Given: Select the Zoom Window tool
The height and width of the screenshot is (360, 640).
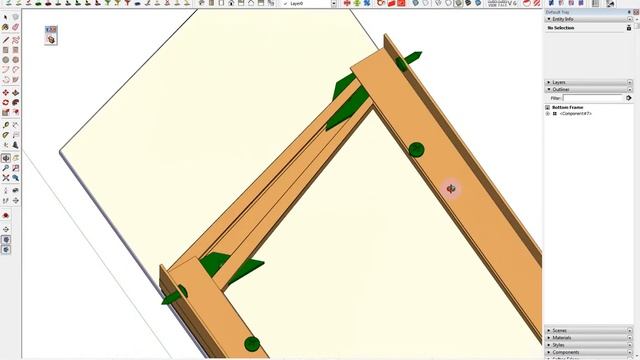Looking at the screenshot, I should pyautogui.click(x=16, y=168).
